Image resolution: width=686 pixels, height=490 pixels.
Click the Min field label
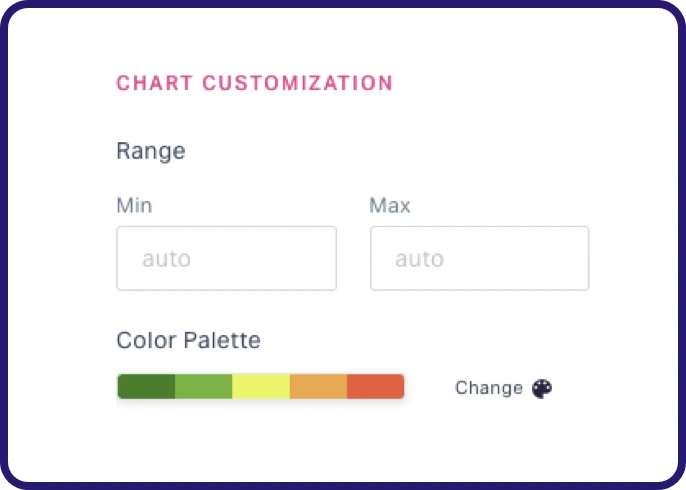click(x=134, y=206)
